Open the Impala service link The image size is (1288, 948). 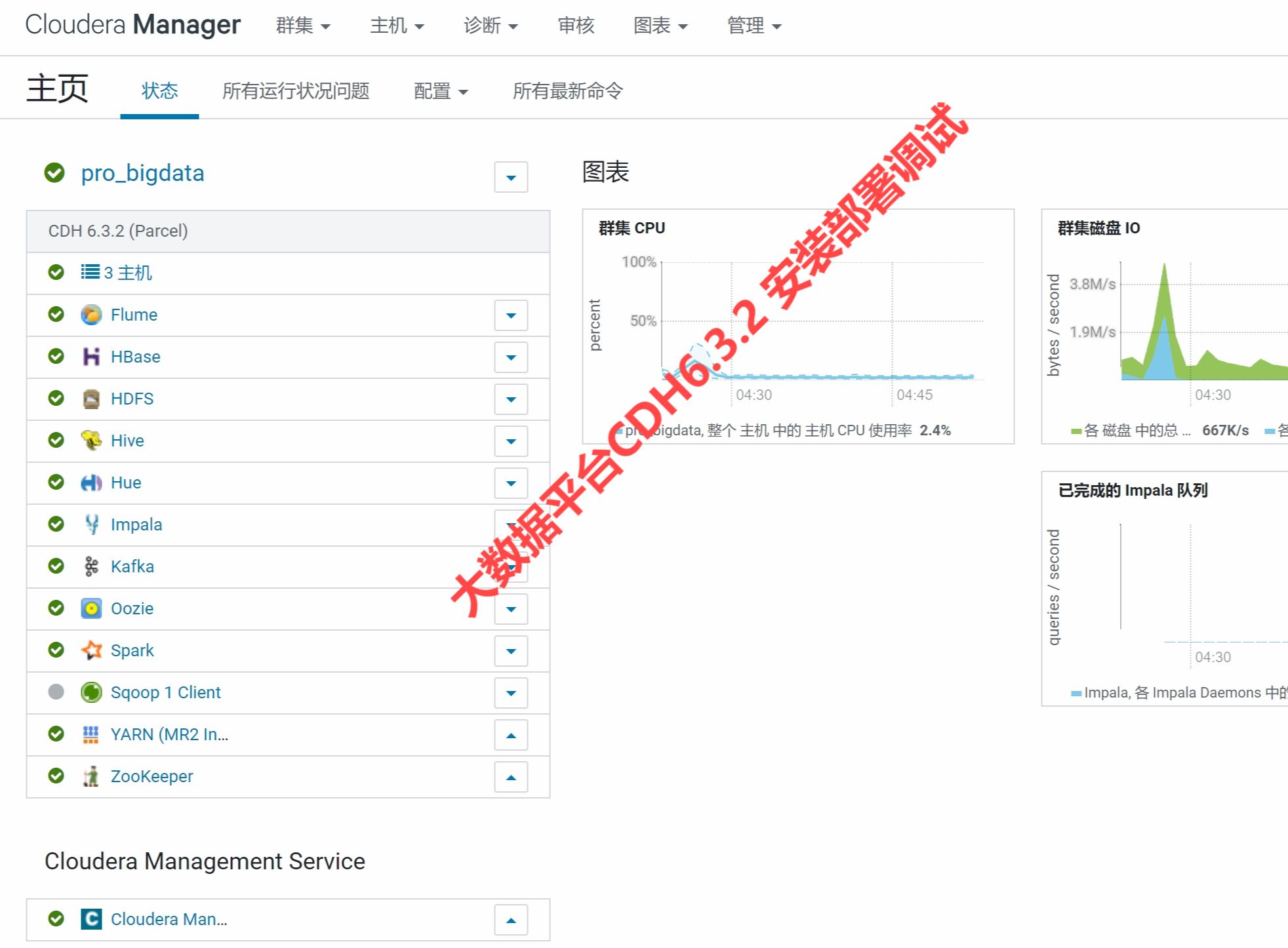[136, 524]
